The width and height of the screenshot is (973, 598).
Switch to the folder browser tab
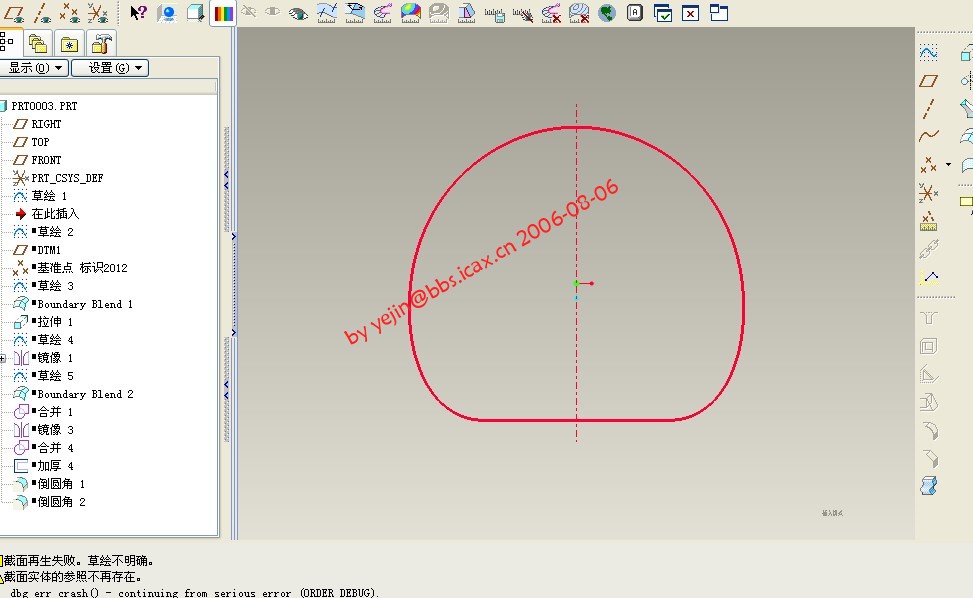pyautogui.click(x=38, y=44)
